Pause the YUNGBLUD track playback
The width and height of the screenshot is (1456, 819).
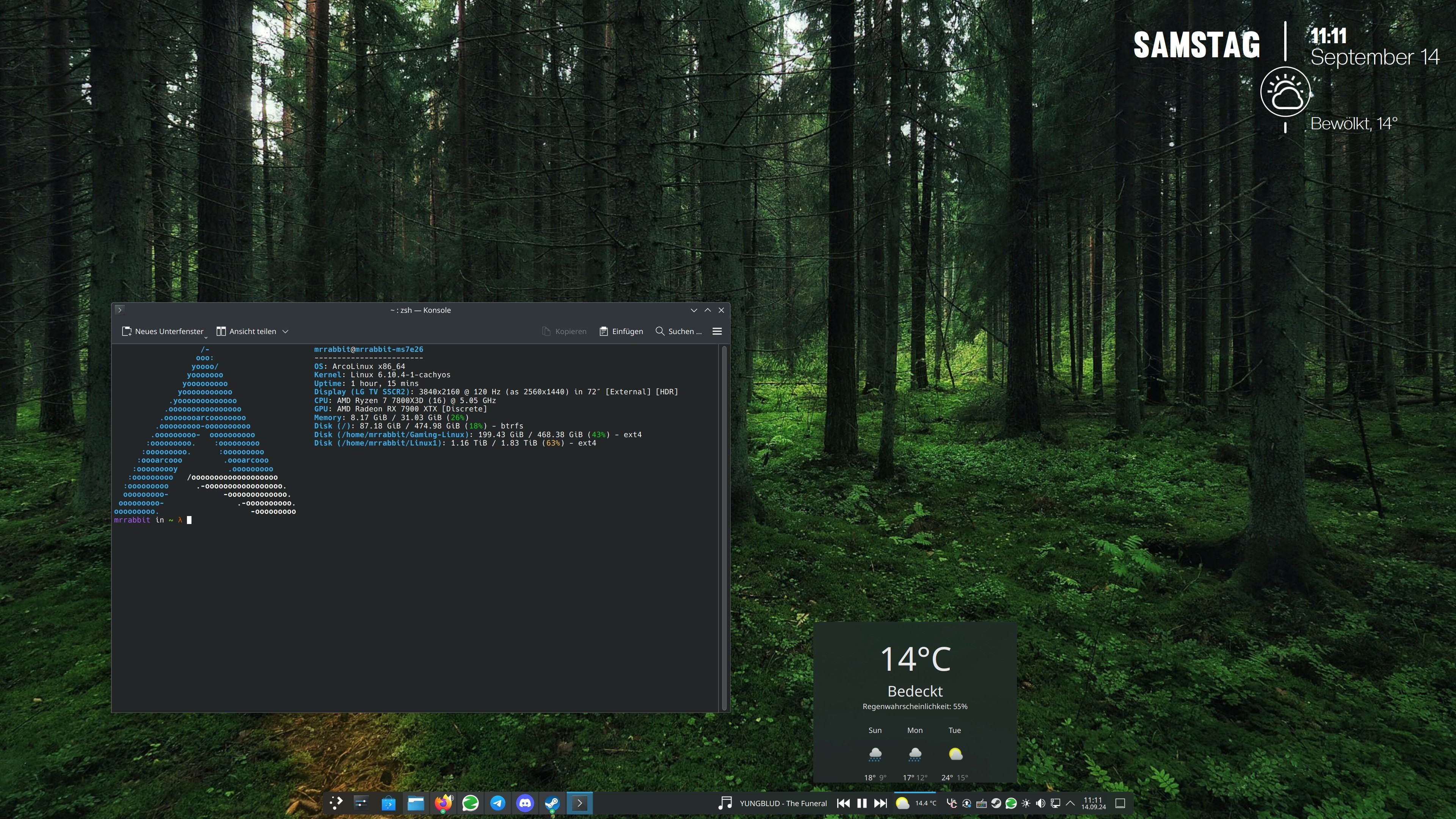(x=862, y=803)
